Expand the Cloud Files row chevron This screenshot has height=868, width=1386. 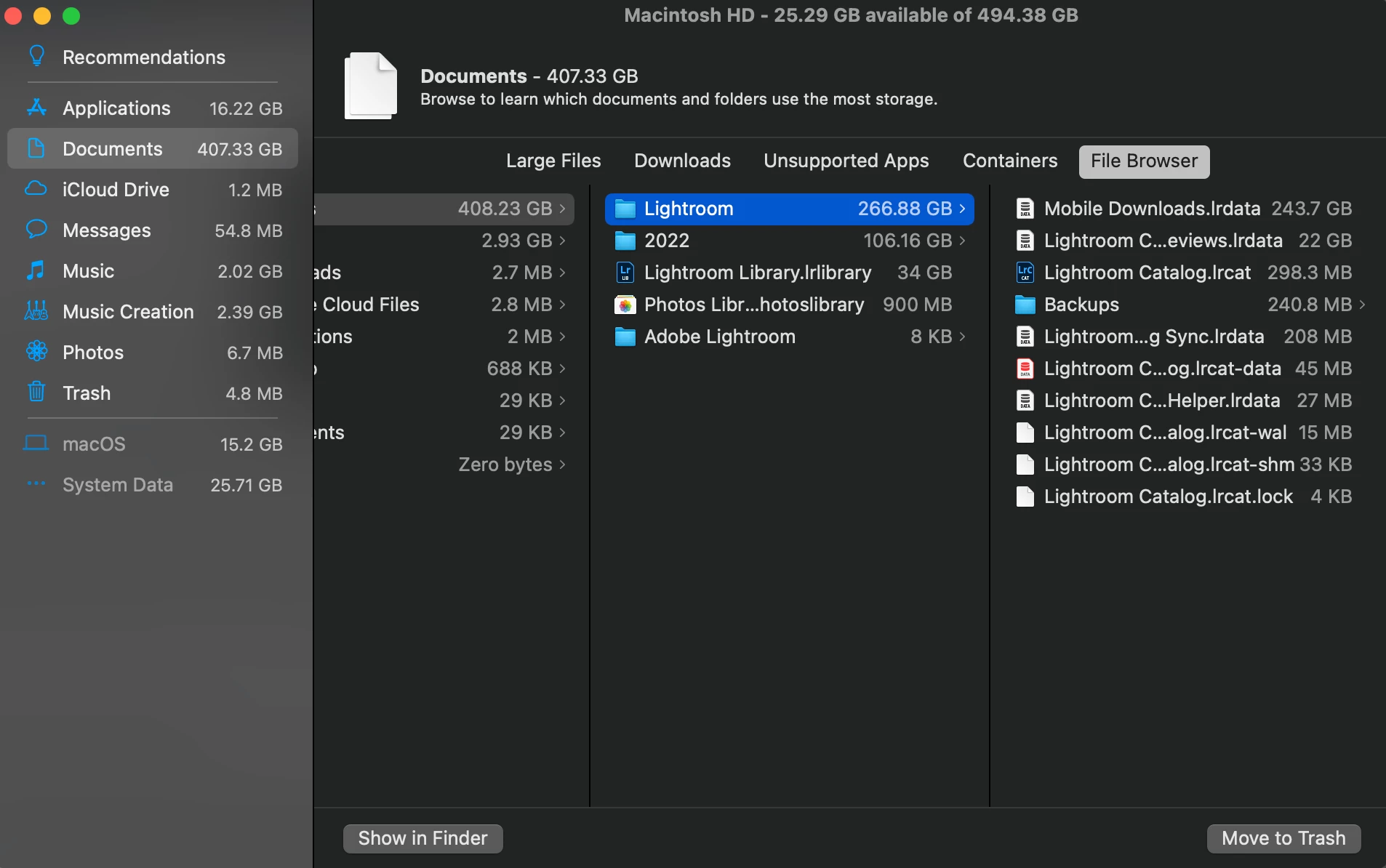click(563, 305)
